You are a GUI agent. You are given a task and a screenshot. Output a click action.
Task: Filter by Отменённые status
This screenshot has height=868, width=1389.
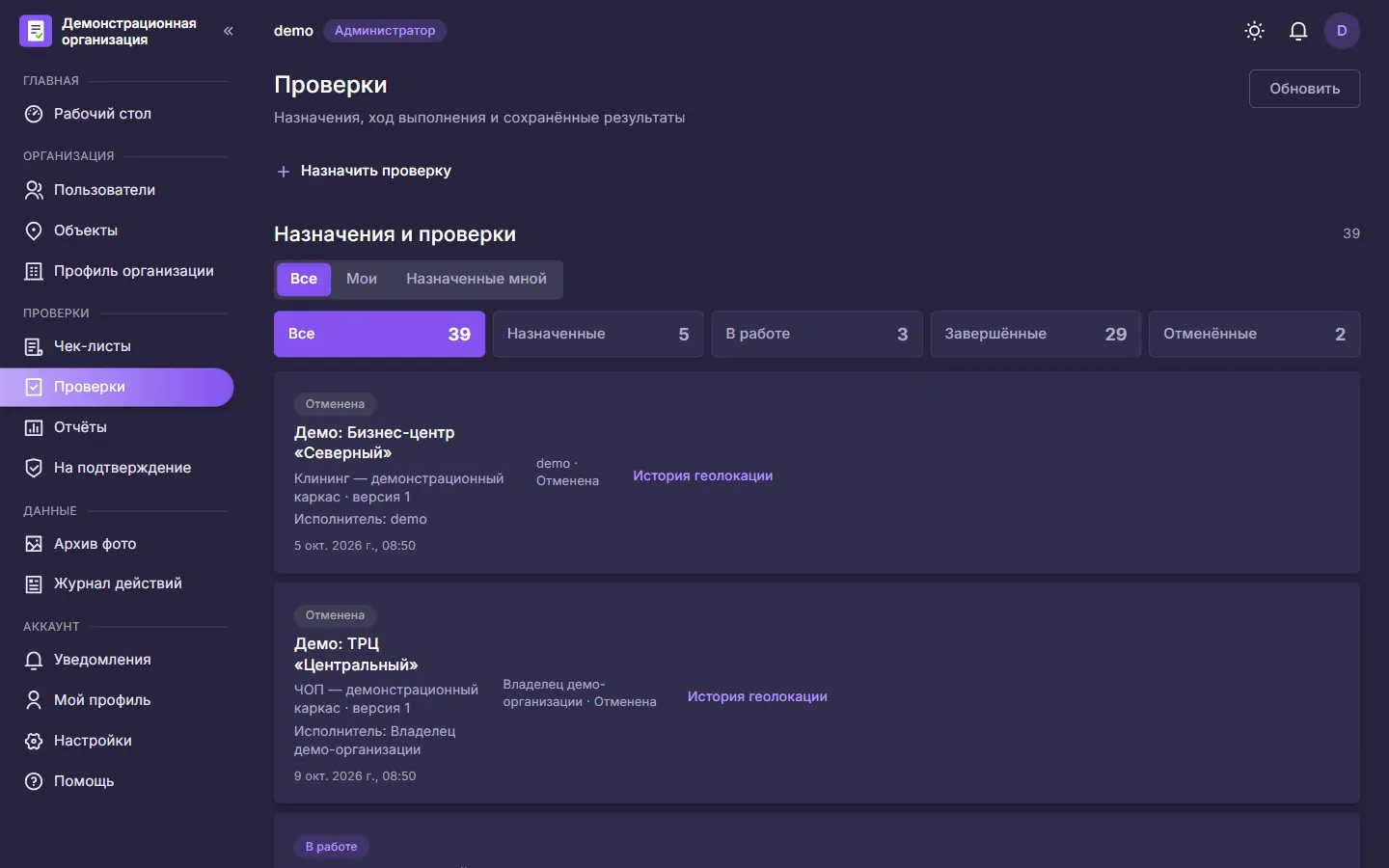click(1255, 334)
